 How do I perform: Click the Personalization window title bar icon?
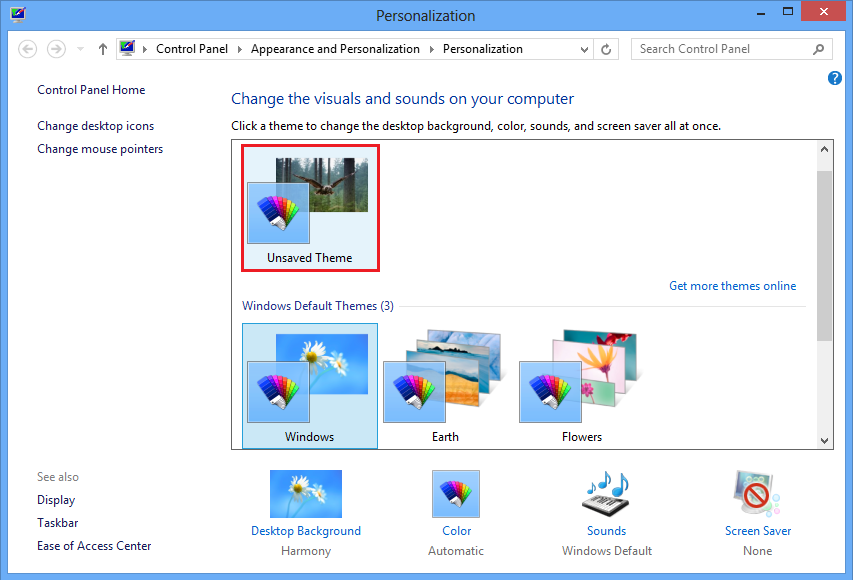17,14
